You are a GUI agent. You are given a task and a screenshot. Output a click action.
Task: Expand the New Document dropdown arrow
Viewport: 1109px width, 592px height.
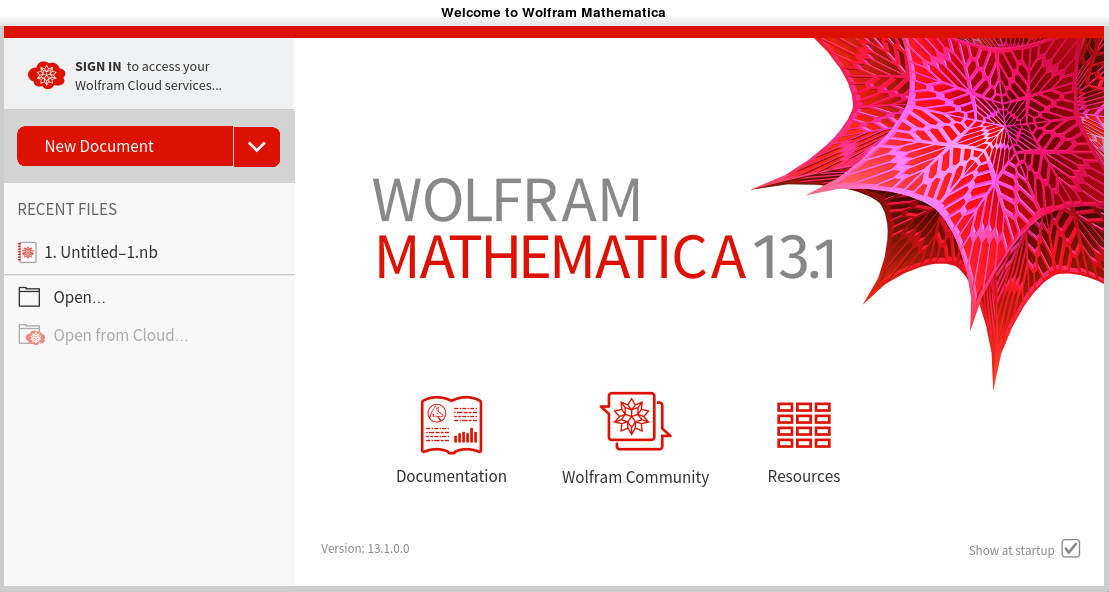click(257, 146)
